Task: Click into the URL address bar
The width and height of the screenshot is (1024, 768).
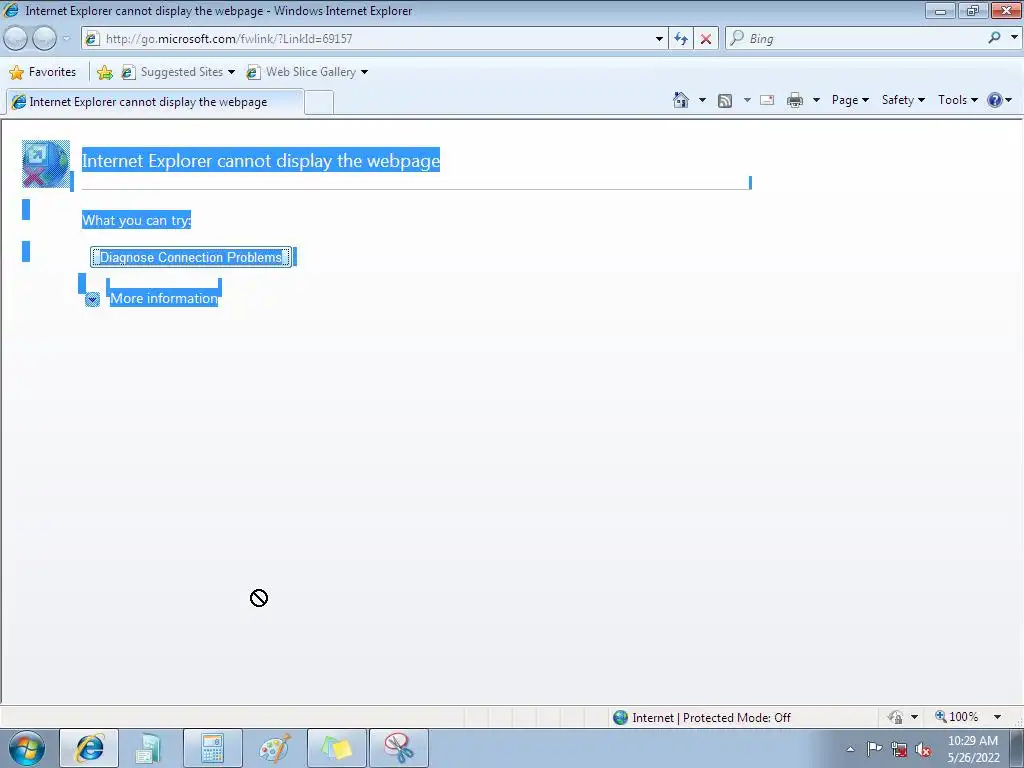Action: 376,39
